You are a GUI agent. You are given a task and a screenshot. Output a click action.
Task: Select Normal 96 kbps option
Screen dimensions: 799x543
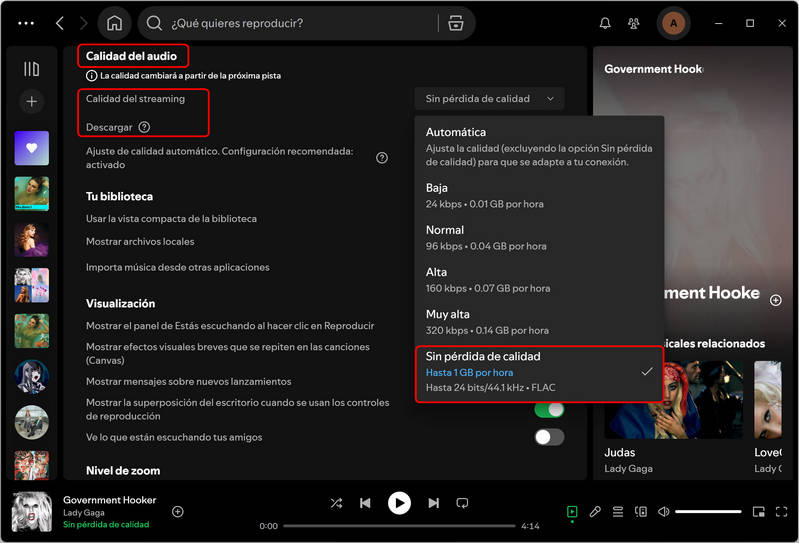point(539,238)
